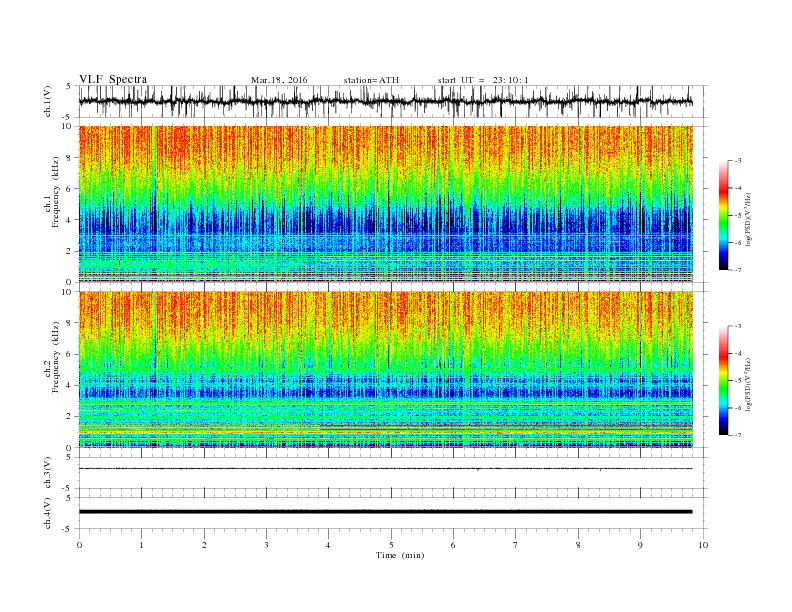Click the "6" kHz tick on ch.2 frequency axis
792x612 pixels.
69,354
